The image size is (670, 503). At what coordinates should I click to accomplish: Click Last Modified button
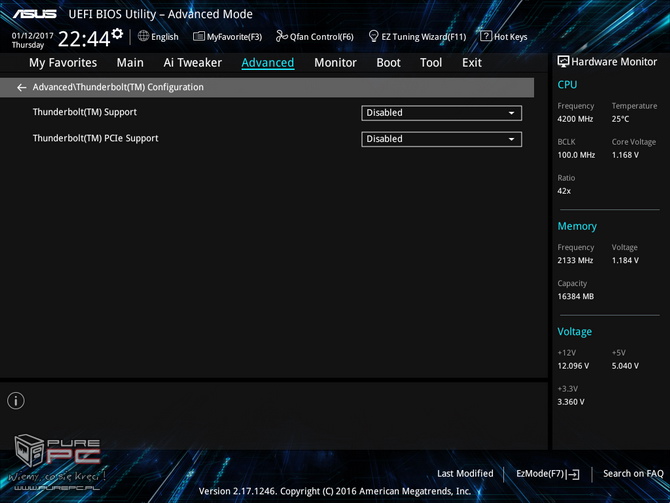tap(465, 474)
